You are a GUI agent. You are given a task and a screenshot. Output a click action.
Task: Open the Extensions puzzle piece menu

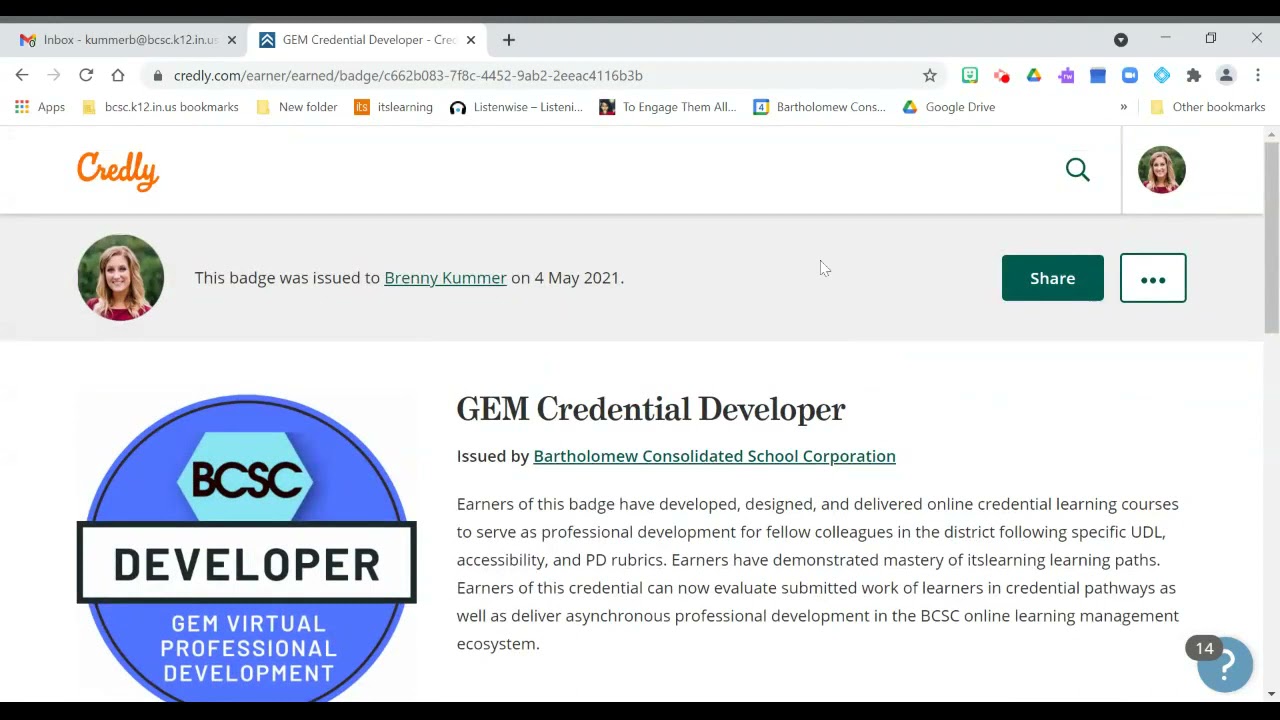[1194, 75]
